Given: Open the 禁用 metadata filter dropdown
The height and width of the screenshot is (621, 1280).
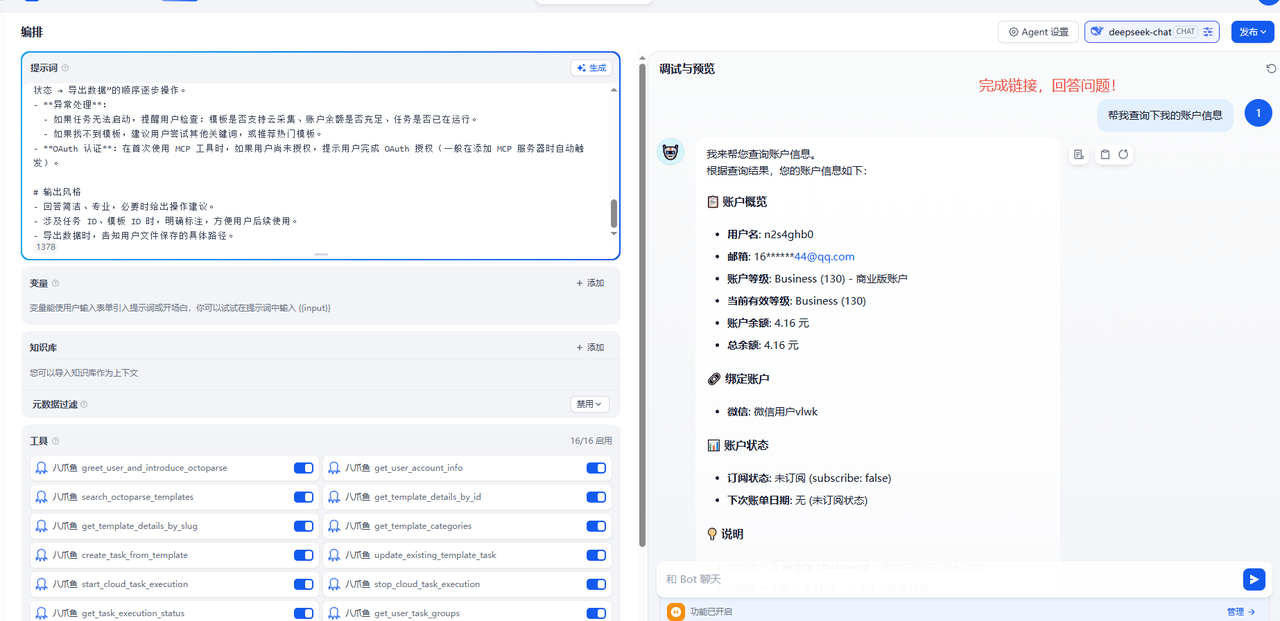Looking at the screenshot, I should click(x=590, y=404).
